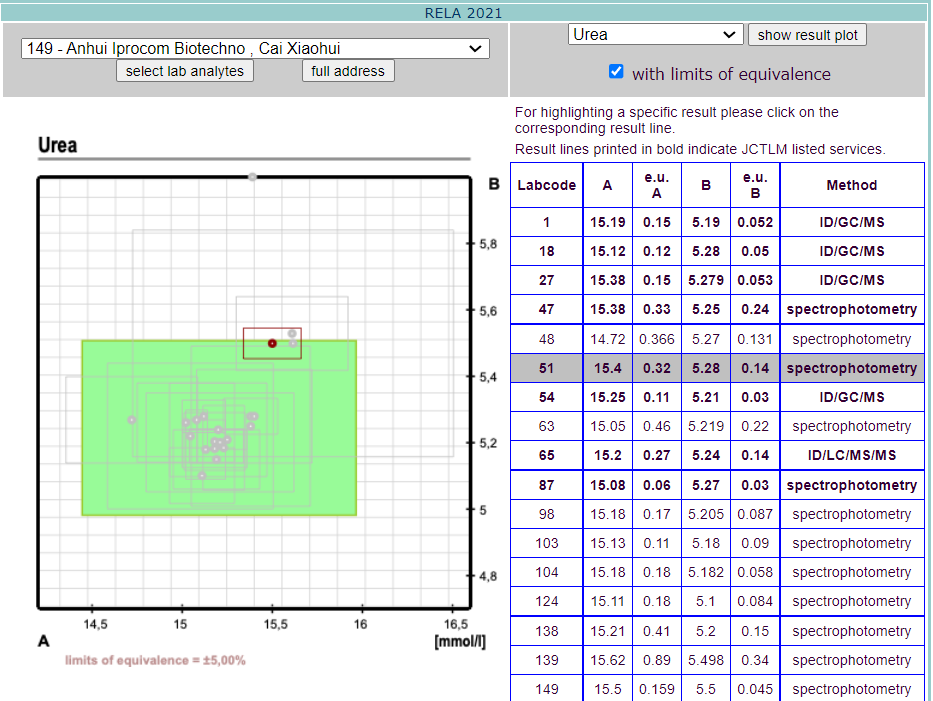The width and height of the screenshot is (933, 701).
Task: Highlight labcode 65 ID/LC/MS/MS result line
Action: point(717,455)
